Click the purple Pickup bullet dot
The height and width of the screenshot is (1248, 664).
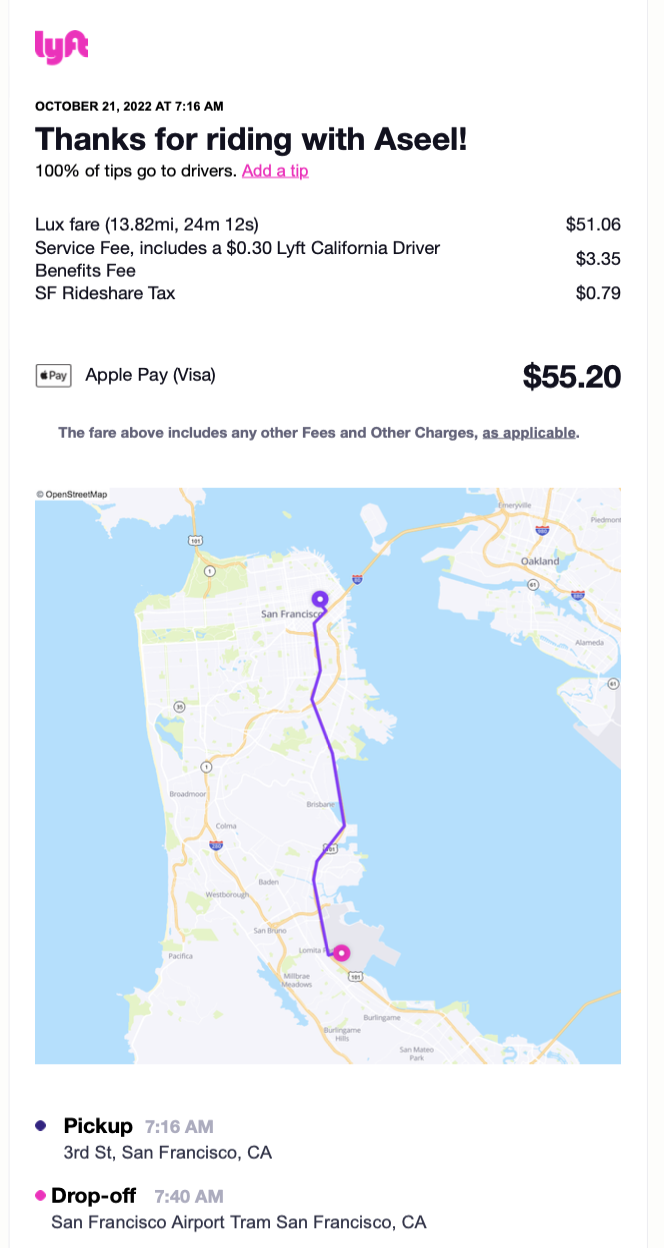40,1125
